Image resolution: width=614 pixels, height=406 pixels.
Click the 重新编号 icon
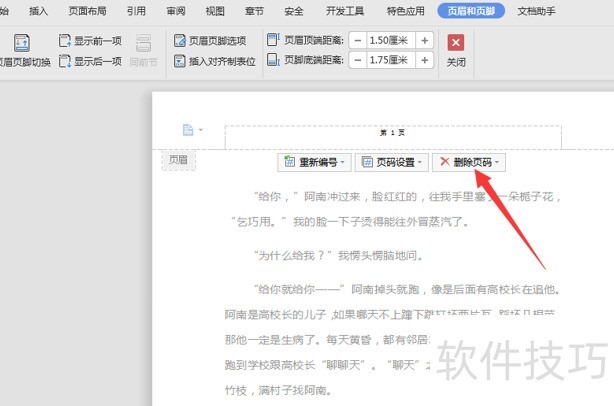pyautogui.click(x=289, y=161)
